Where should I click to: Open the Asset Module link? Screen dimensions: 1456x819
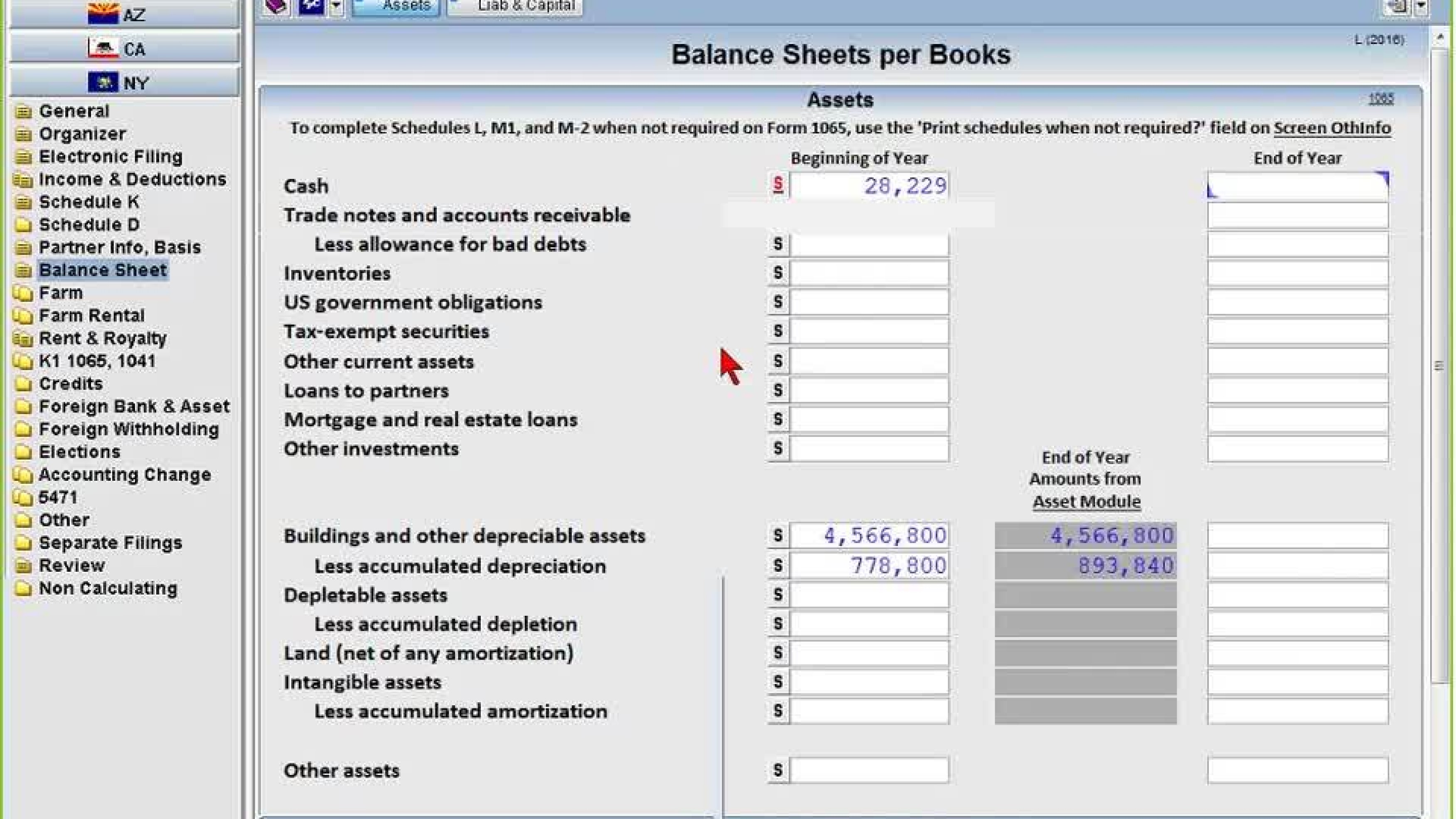point(1086,502)
